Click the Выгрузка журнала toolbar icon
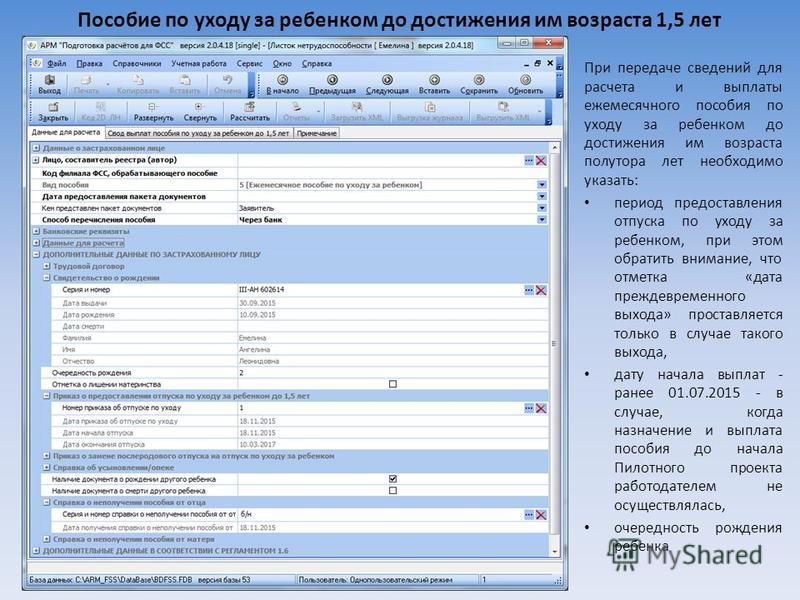 point(430,111)
